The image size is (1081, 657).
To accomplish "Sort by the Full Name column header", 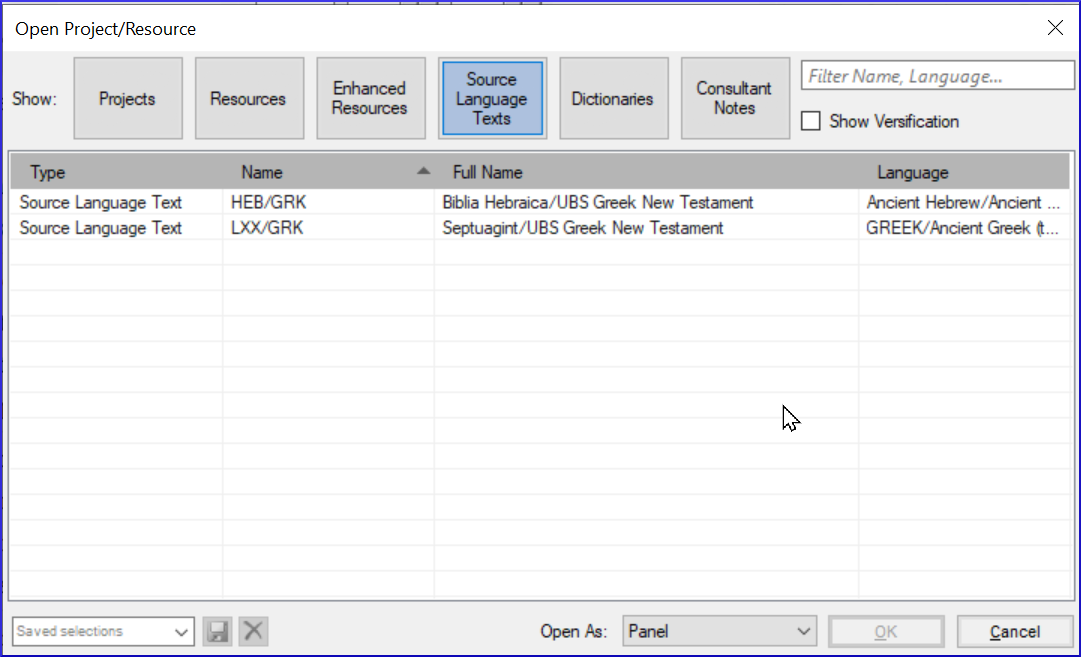I will coord(646,172).
